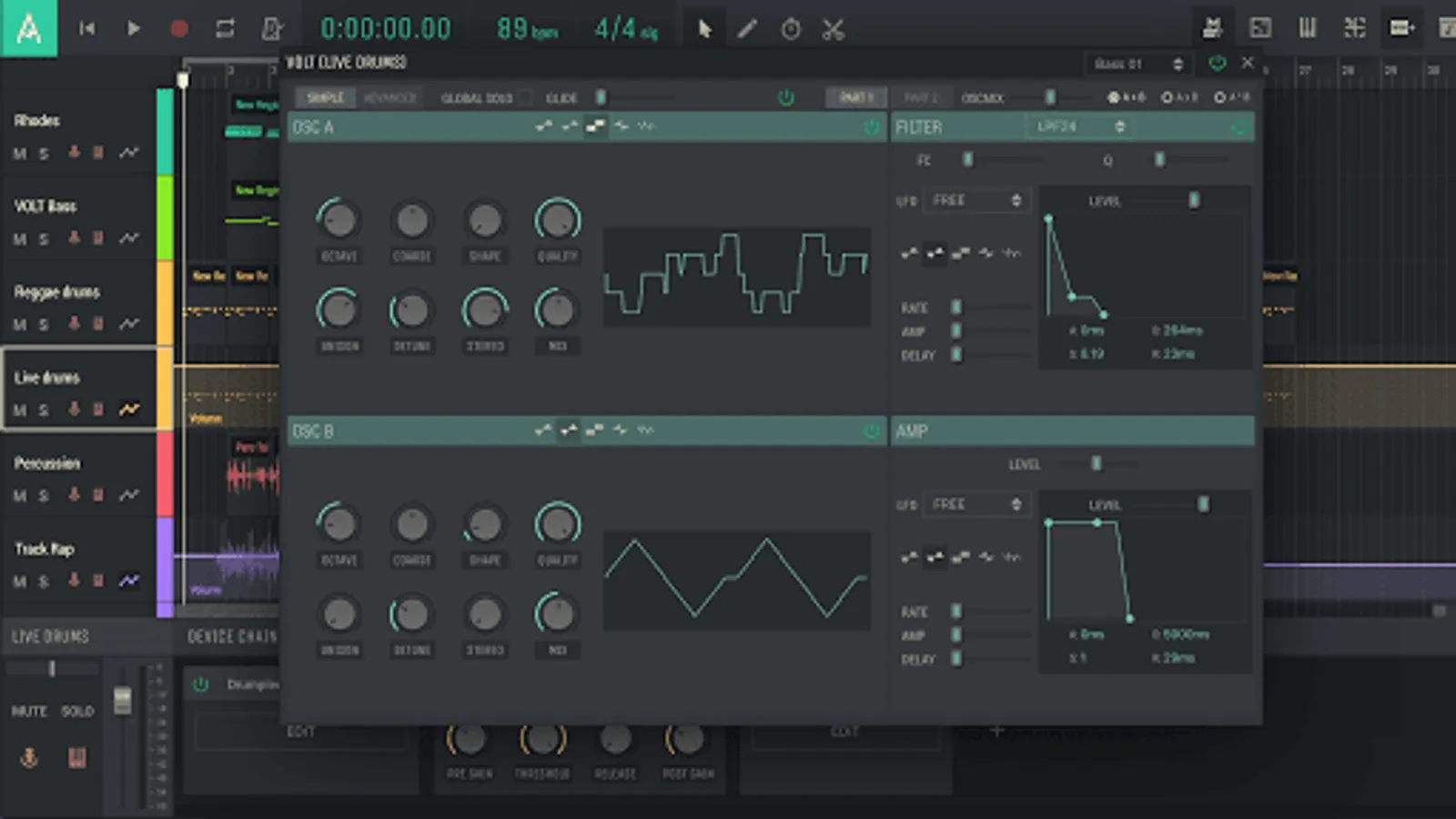Open the Amped Studio logo menu

pyautogui.click(x=28, y=28)
